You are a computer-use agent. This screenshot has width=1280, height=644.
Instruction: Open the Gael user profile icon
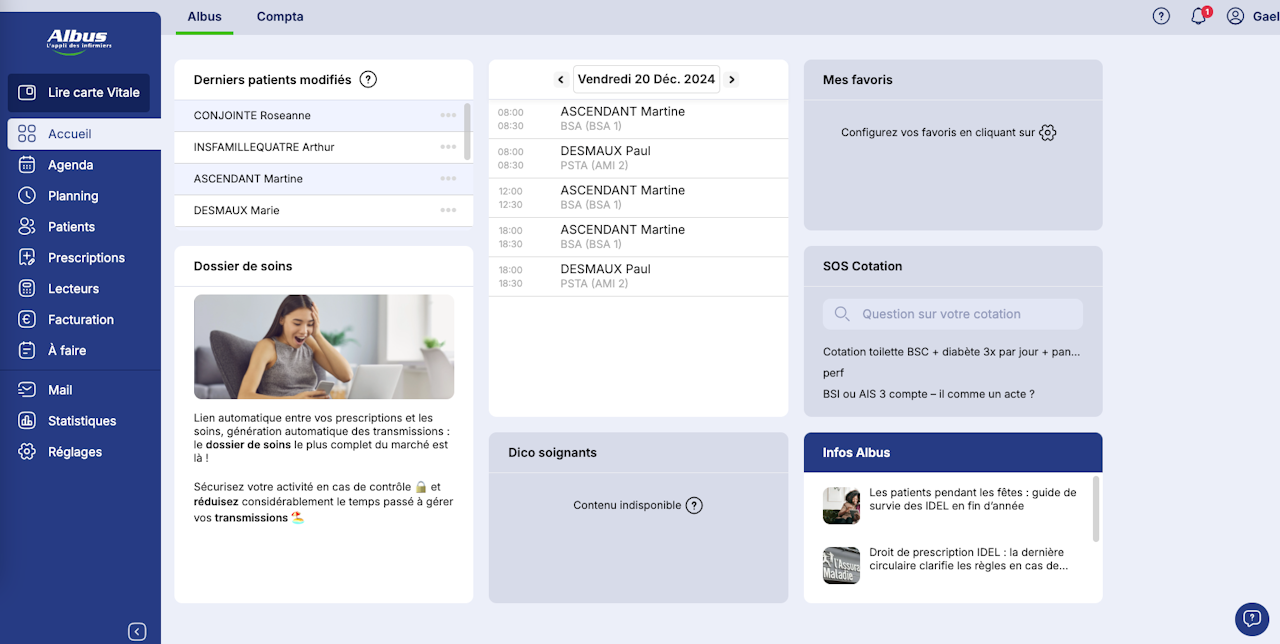[1235, 16]
